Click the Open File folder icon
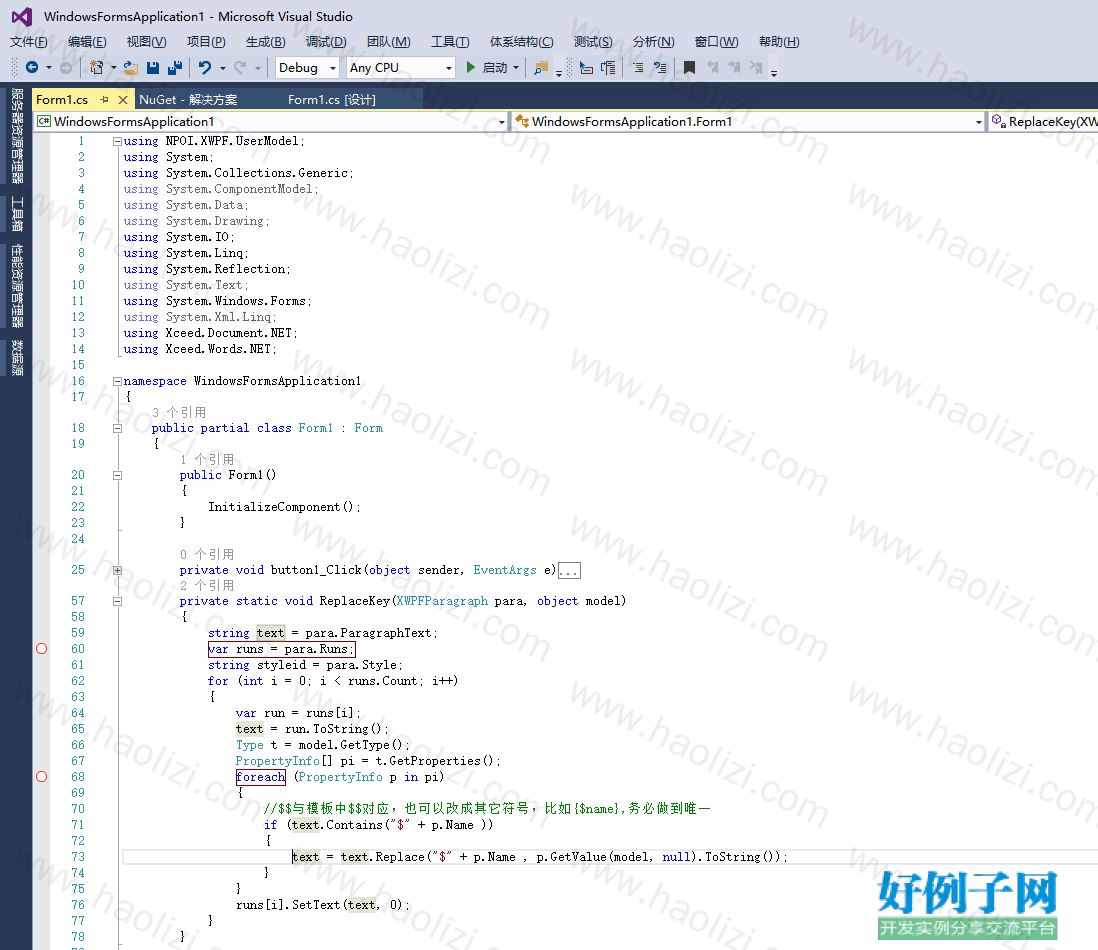This screenshot has height=950, width=1098. pos(130,67)
